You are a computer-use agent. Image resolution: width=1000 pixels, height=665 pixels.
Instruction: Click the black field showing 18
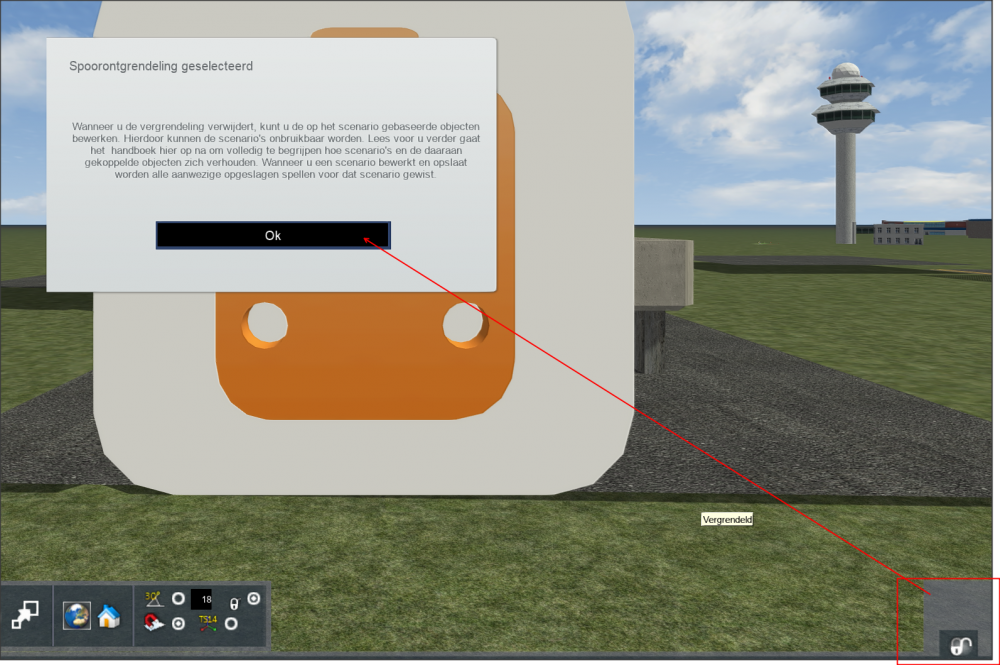(x=201, y=600)
